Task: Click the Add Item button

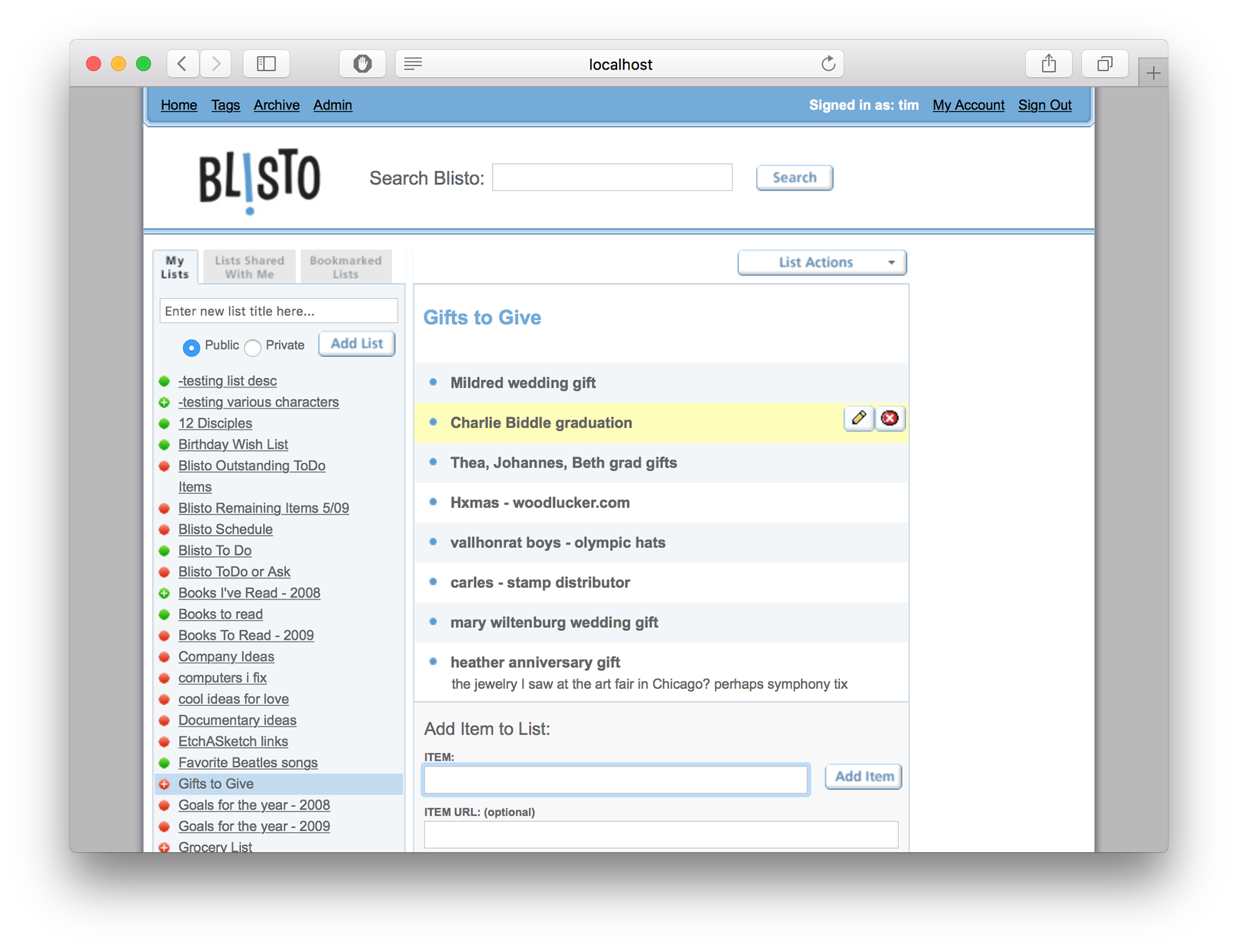Action: click(863, 777)
